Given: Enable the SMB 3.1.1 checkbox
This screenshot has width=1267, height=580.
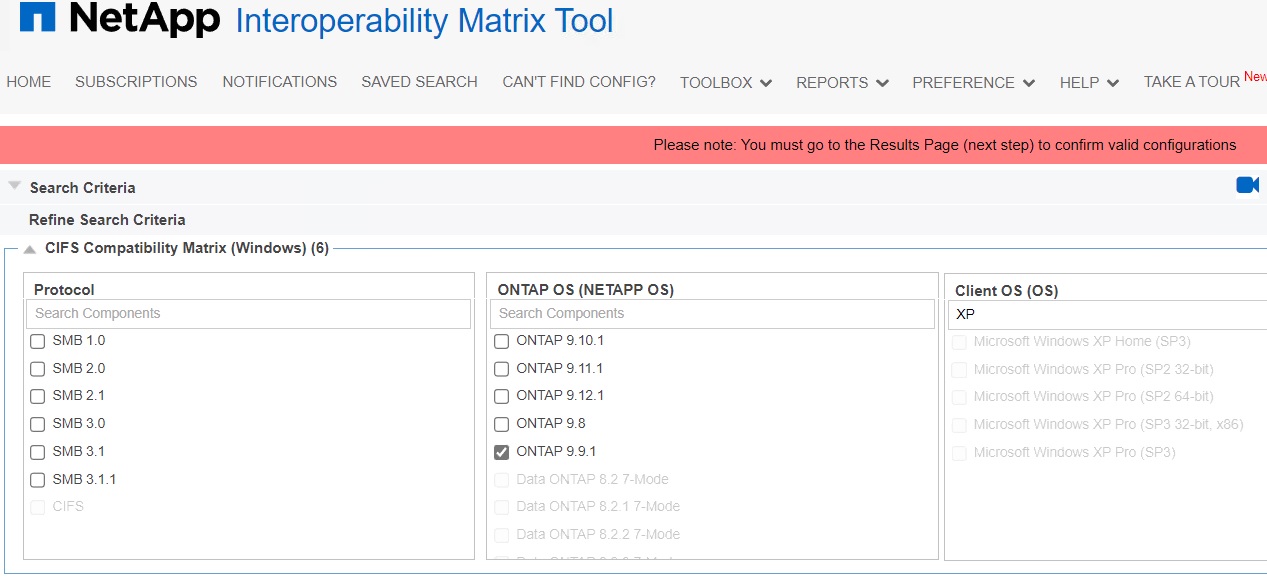Looking at the screenshot, I should pyautogui.click(x=37, y=480).
